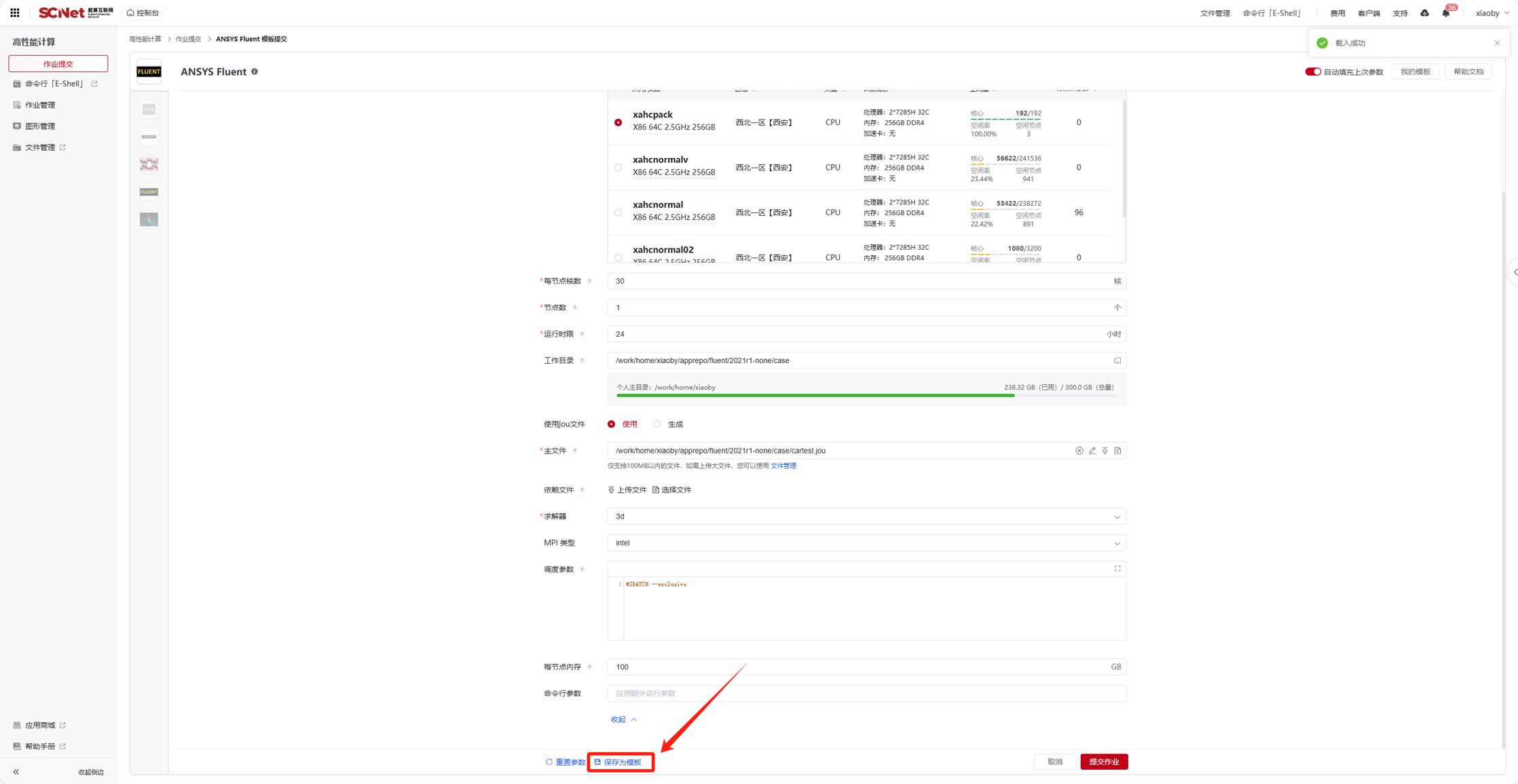1518x784 pixels.
Task: Click 作业提交 breadcrumb
Action: pyautogui.click(x=189, y=39)
